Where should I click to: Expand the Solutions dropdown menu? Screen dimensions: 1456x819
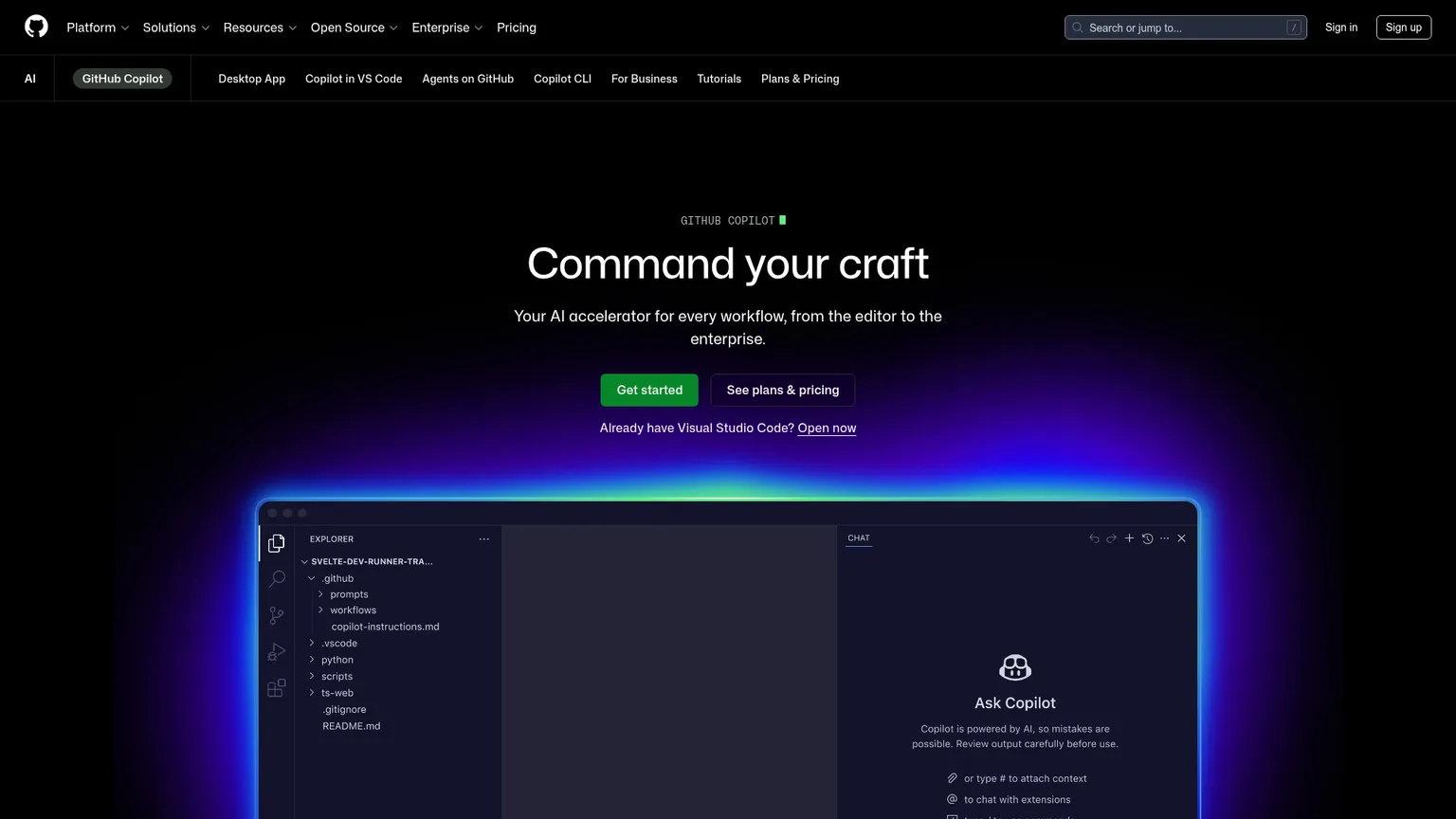point(176,27)
